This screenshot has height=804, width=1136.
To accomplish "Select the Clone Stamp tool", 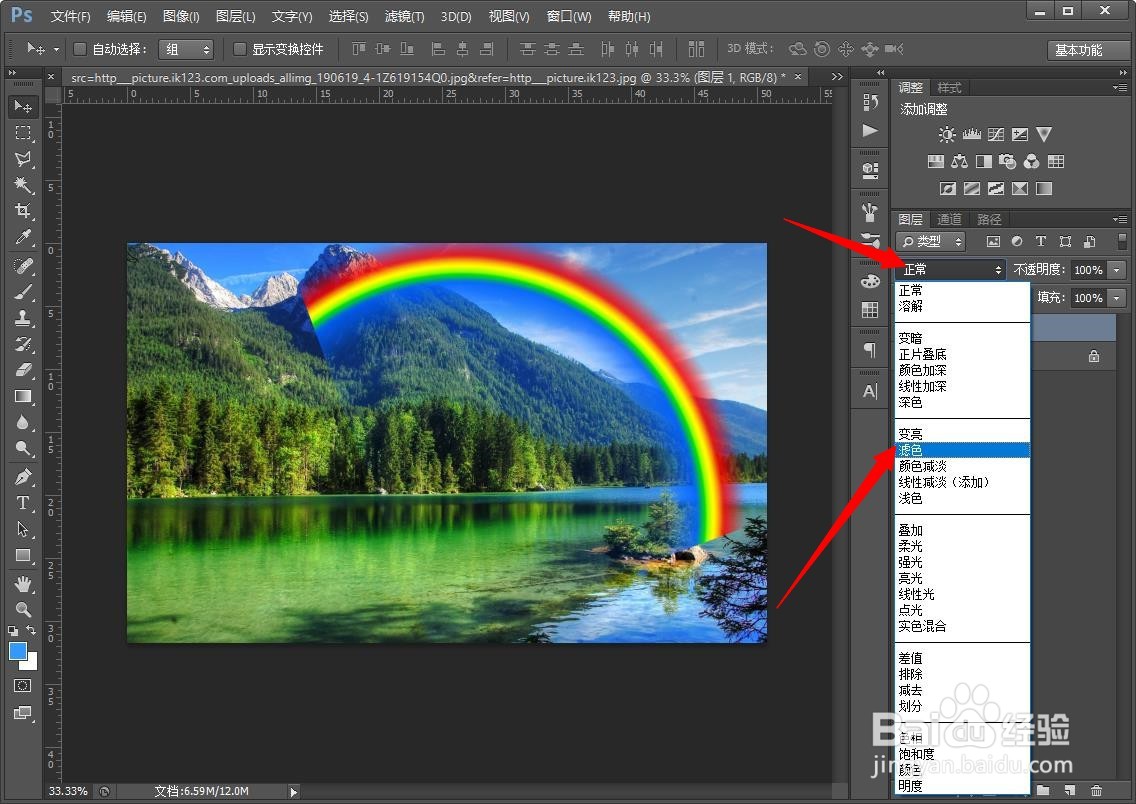I will [23, 318].
